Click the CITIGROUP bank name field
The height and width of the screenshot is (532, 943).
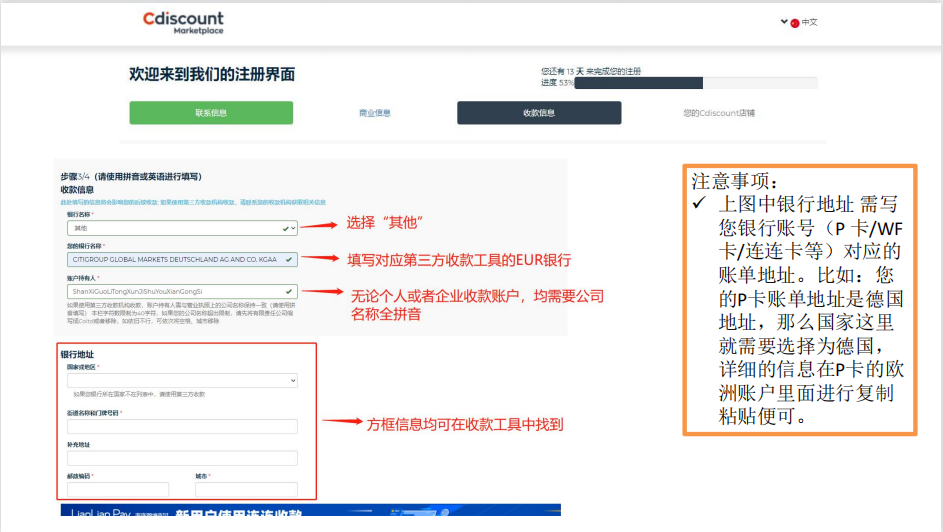[x=175, y=260]
